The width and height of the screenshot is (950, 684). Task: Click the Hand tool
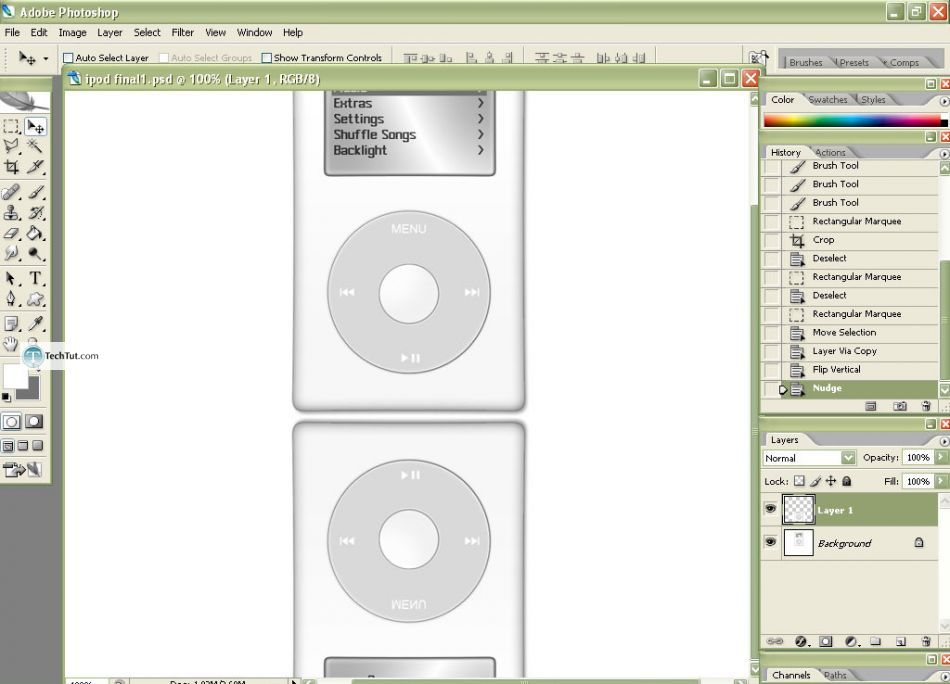11,344
